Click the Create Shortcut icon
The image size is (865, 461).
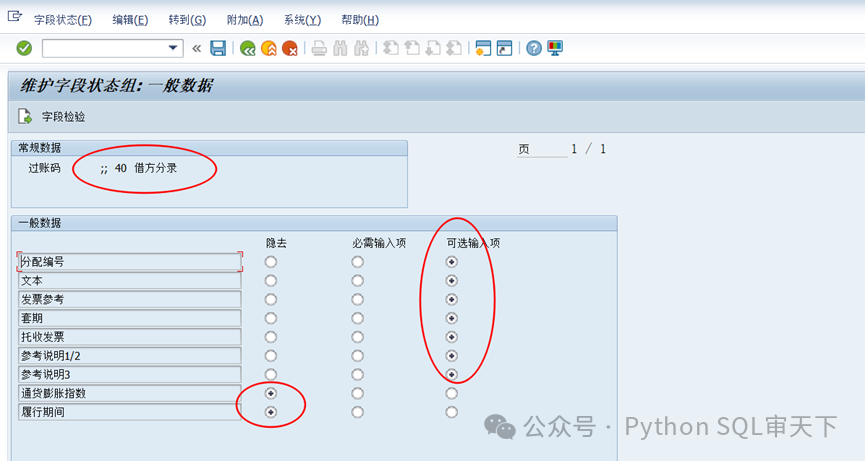point(504,49)
